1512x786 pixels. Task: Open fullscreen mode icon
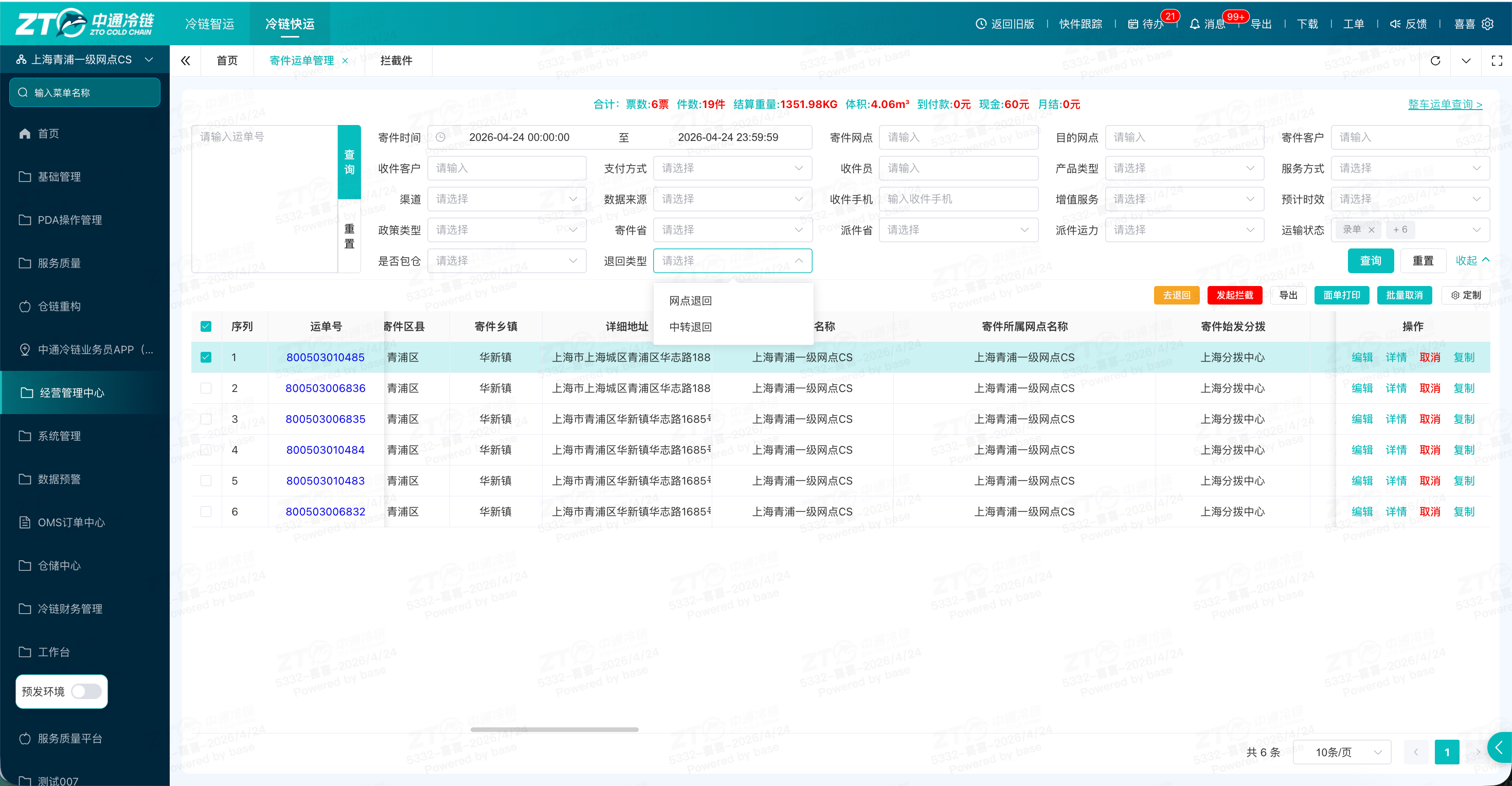(1497, 61)
